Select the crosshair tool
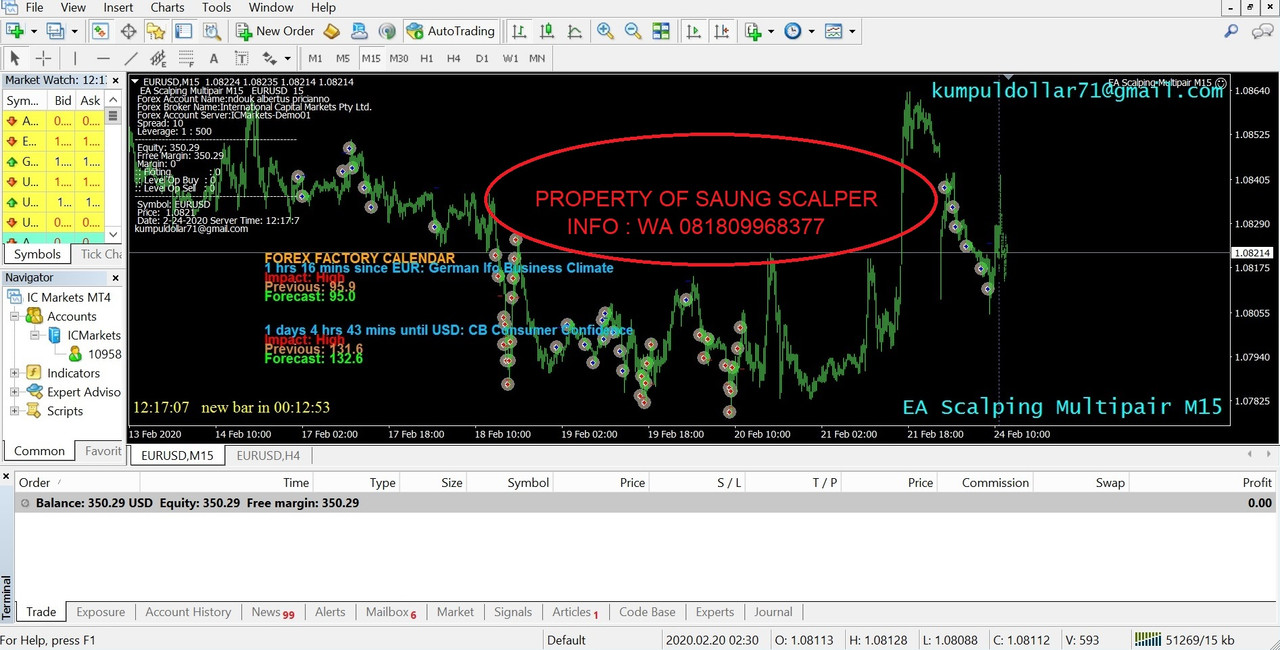The width and height of the screenshot is (1280, 650). (x=43, y=58)
